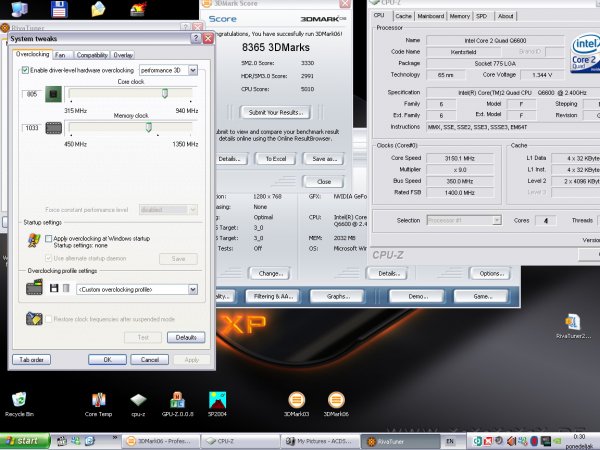
Task: Open 3DMark06 desktop shortcut
Action: click(x=336, y=404)
